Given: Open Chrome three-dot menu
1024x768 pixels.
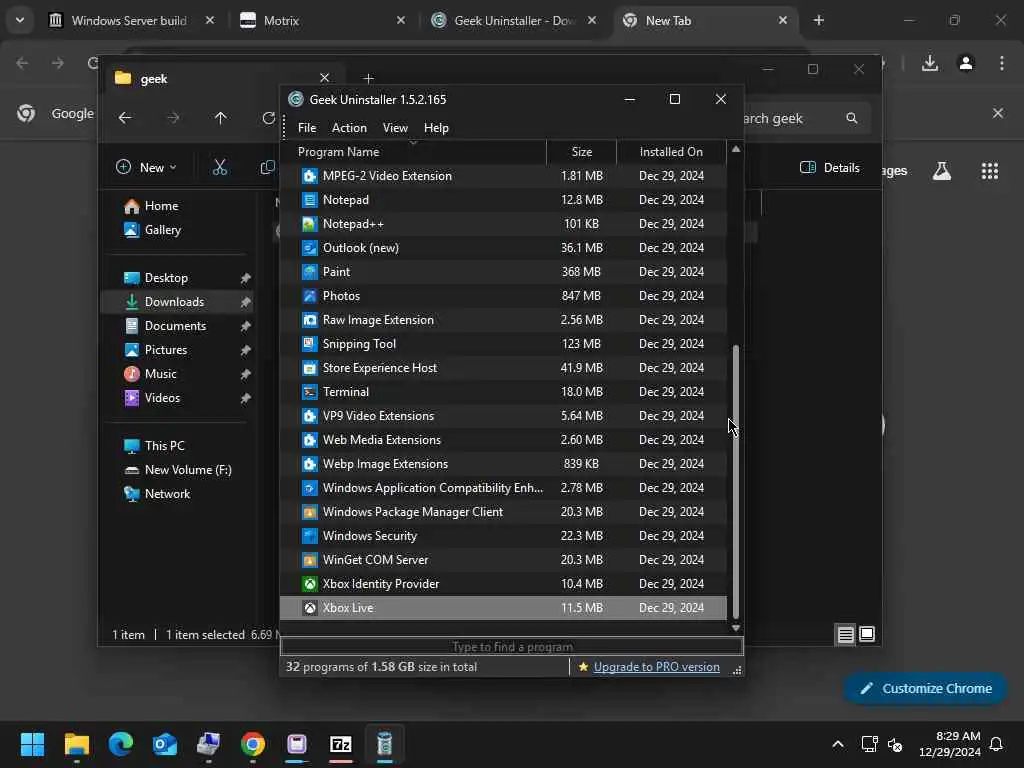Looking at the screenshot, I should click(1002, 63).
